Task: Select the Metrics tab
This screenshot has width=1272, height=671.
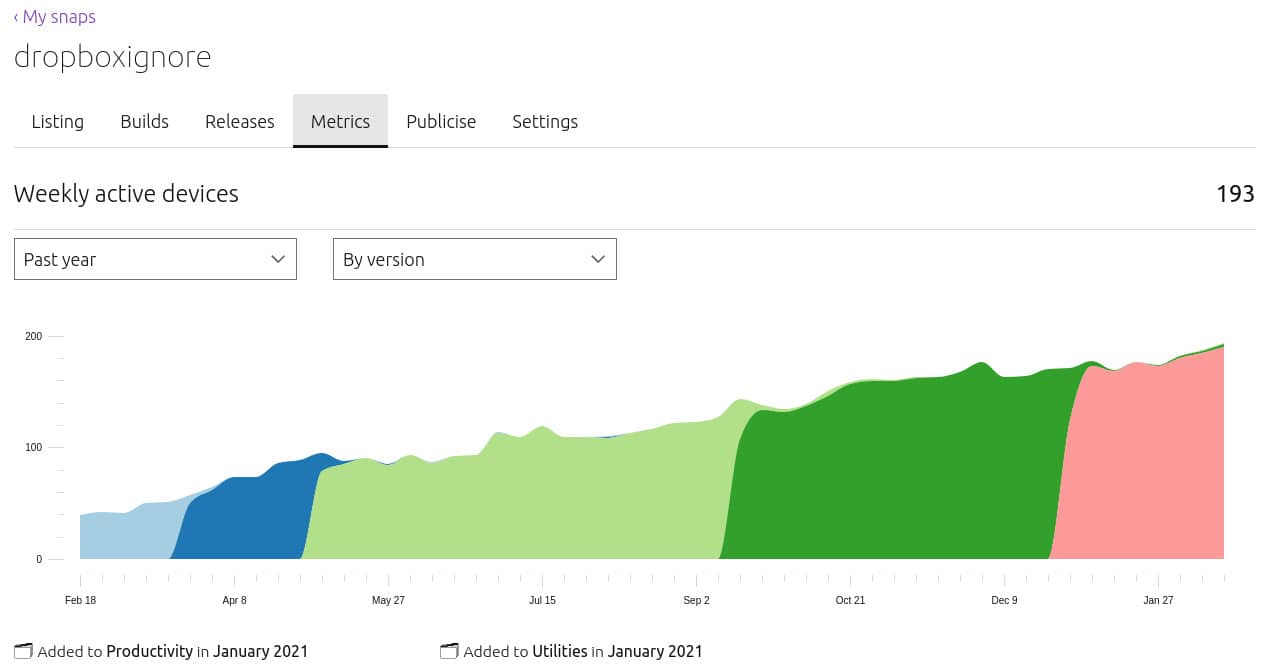Action: (340, 122)
